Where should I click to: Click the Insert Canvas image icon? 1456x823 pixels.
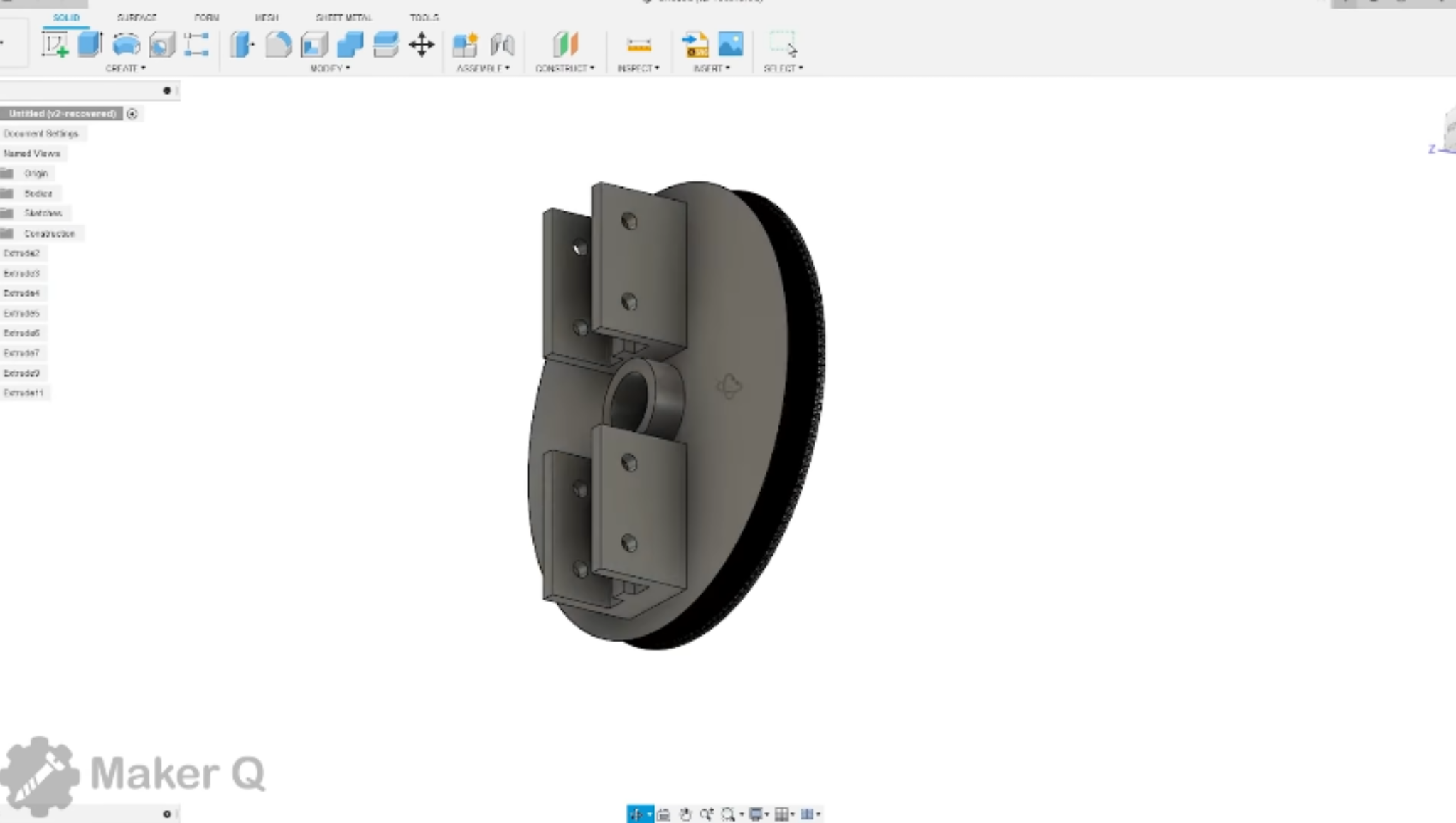731,44
